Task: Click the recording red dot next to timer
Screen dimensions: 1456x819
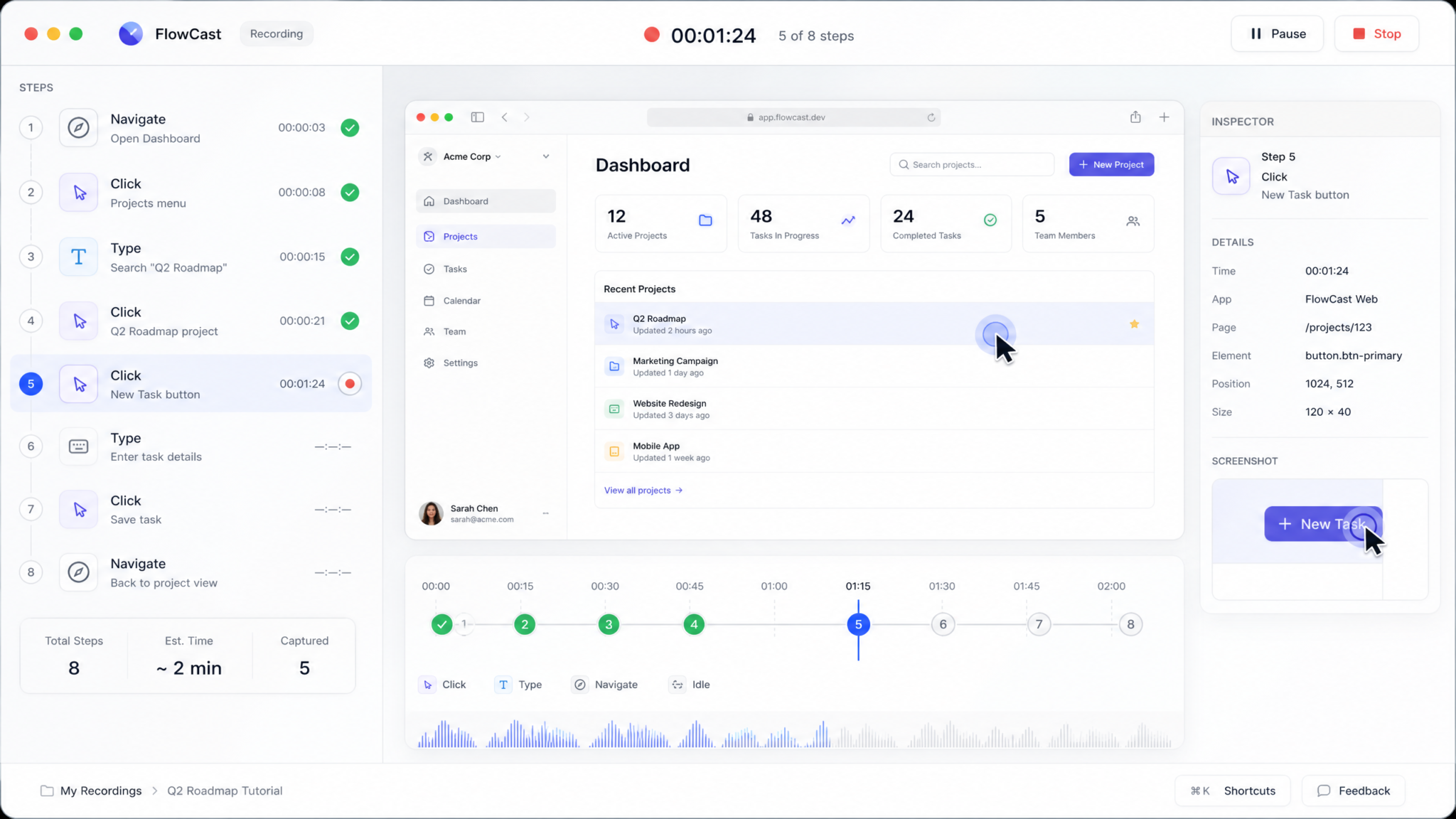Action: click(651, 34)
